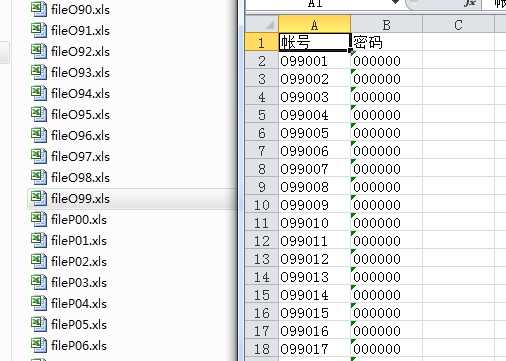Image resolution: width=506 pixels, height=361 pixels.
Task: Click cell containing 099005
Action: [315, 133]
